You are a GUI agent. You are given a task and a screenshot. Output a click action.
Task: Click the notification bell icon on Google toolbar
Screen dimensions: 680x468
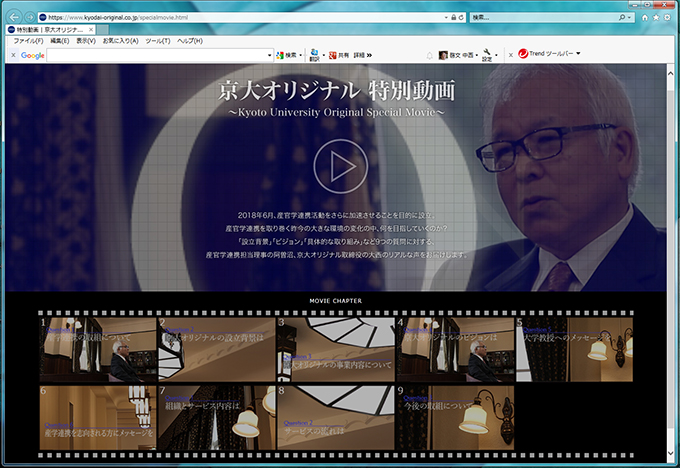(x=429, y=56)
